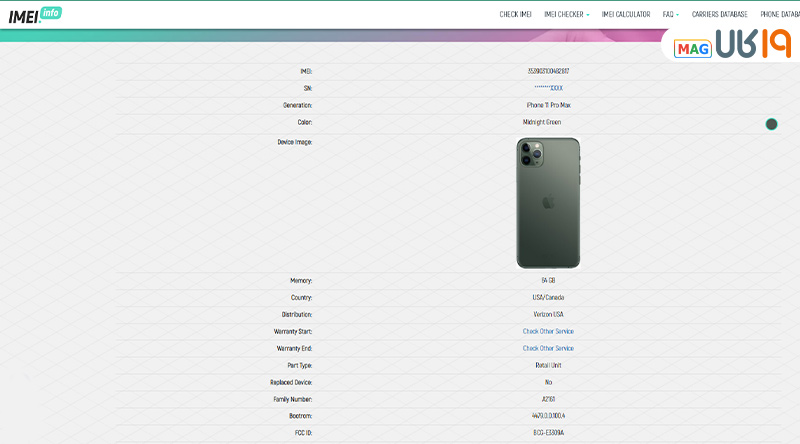
Task: Click the IMEI.info logo
Action: (34, 15)
